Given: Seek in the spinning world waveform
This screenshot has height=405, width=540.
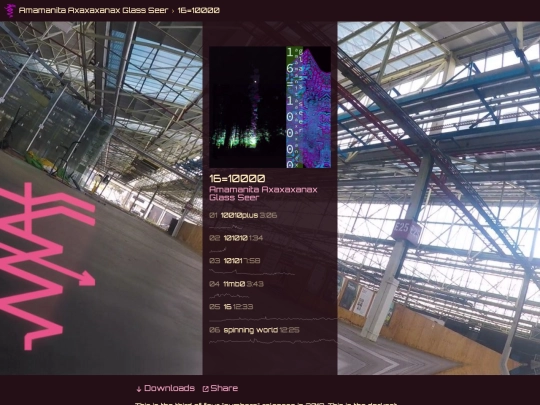Looking at the screenshot, I should (273, 341).
